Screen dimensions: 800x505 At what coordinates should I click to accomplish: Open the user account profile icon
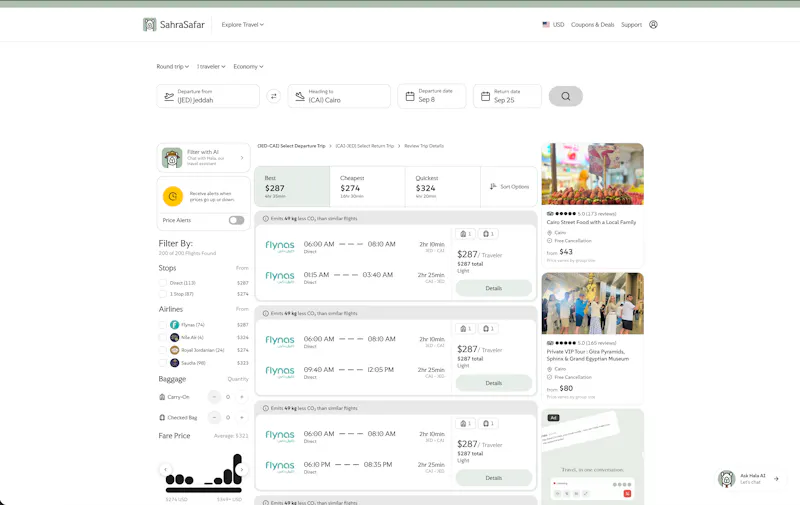(653, 24)
